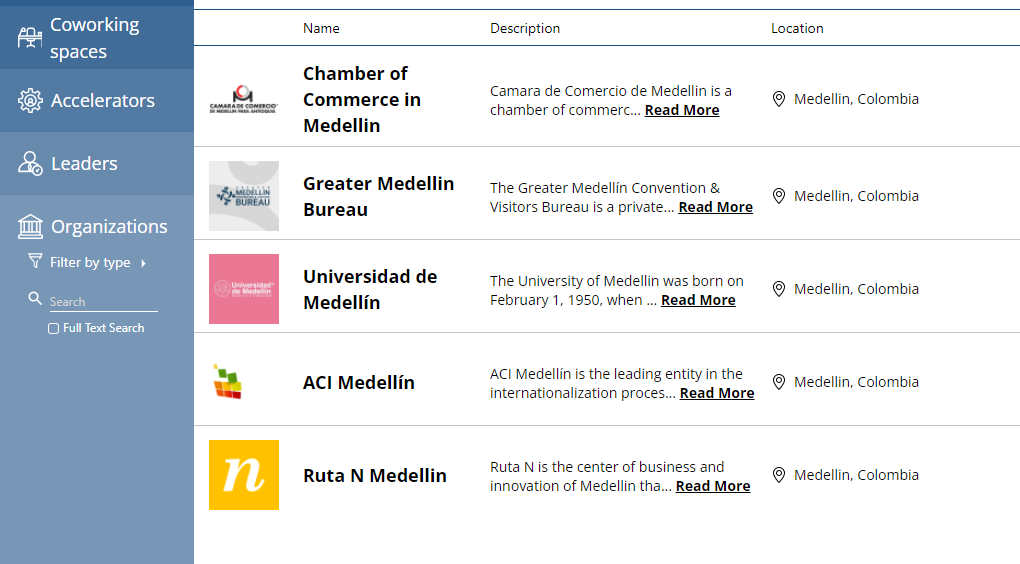The width and height of the screenshot is (1020, 564).
Task: Open the Accelerators section
Action: tap(102, 100)
